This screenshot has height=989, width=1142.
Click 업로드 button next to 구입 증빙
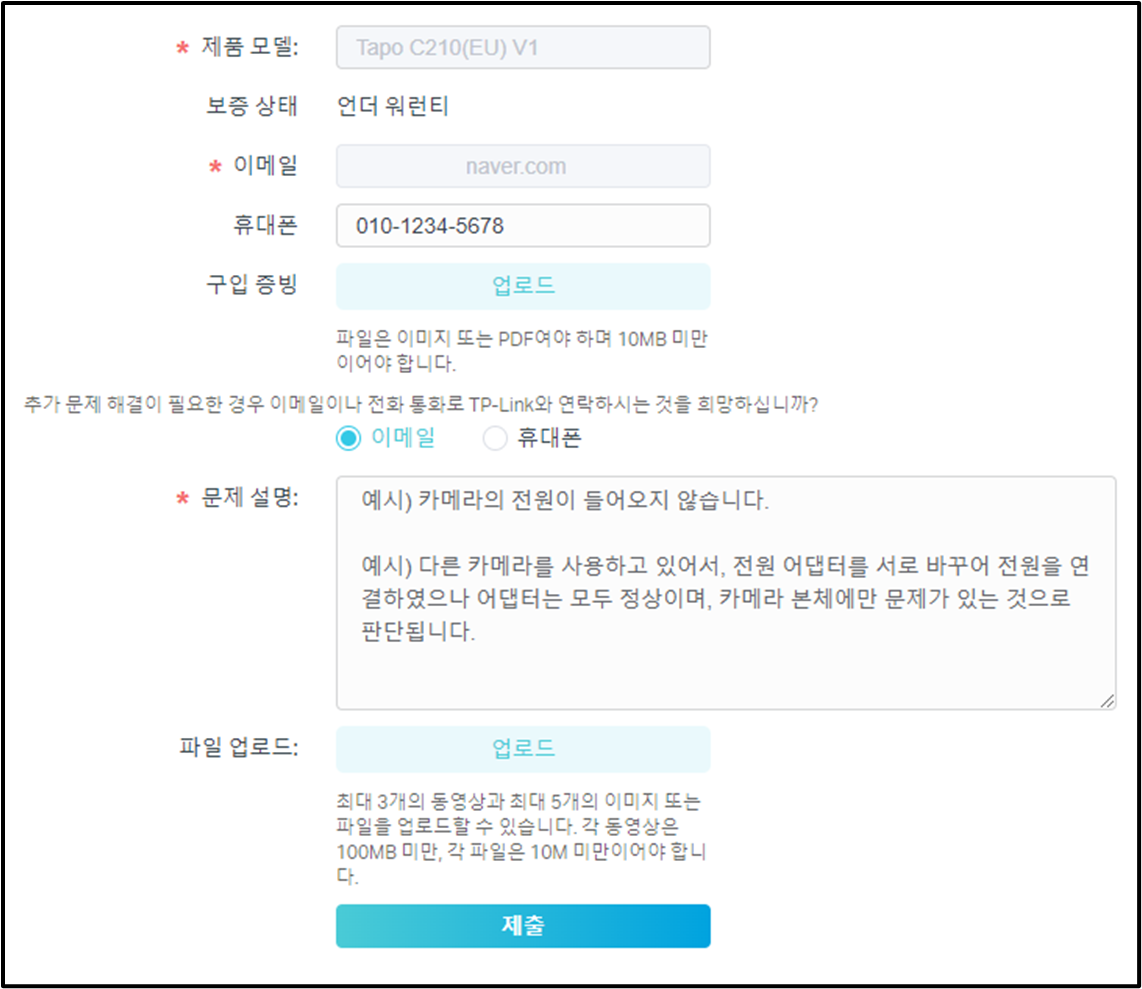522,286
